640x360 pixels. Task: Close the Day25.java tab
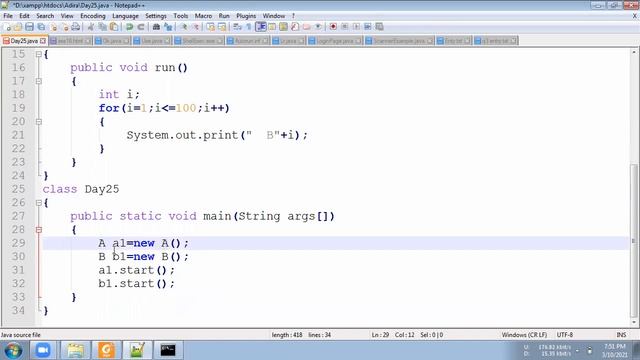43,41
